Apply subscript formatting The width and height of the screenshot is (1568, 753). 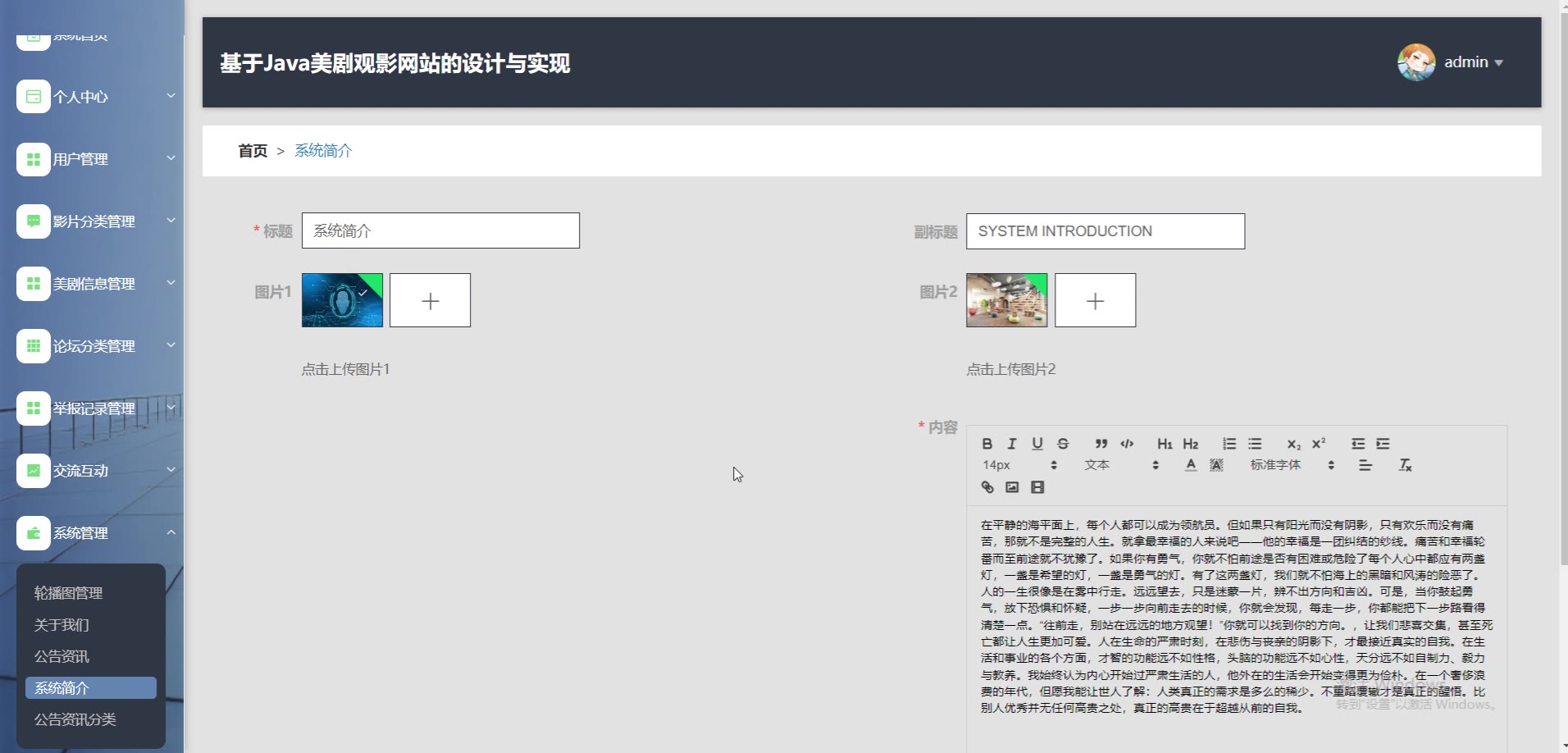(1293, 444)
